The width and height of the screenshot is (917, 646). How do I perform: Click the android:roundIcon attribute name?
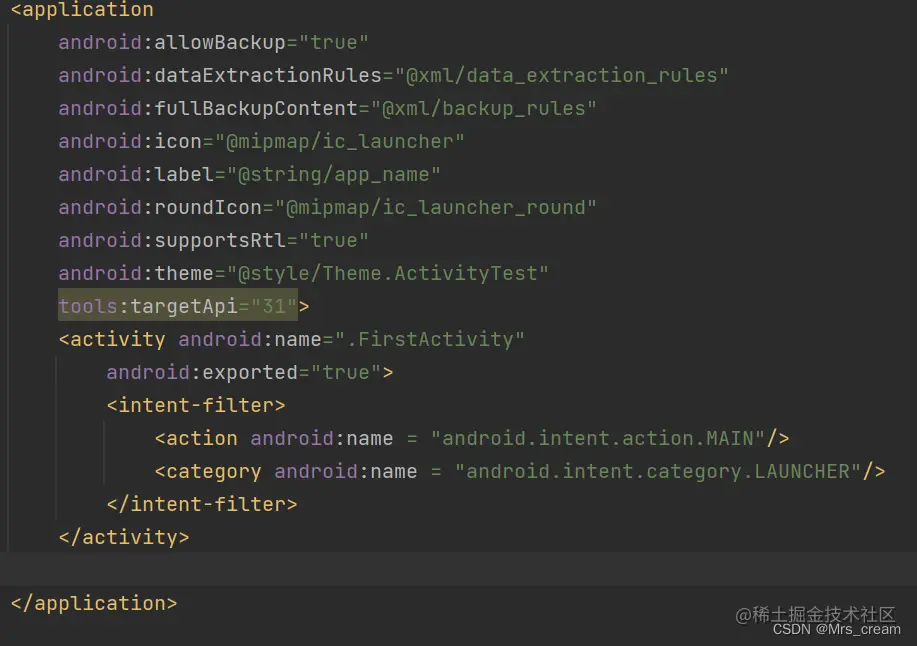(x=160, y=208)
